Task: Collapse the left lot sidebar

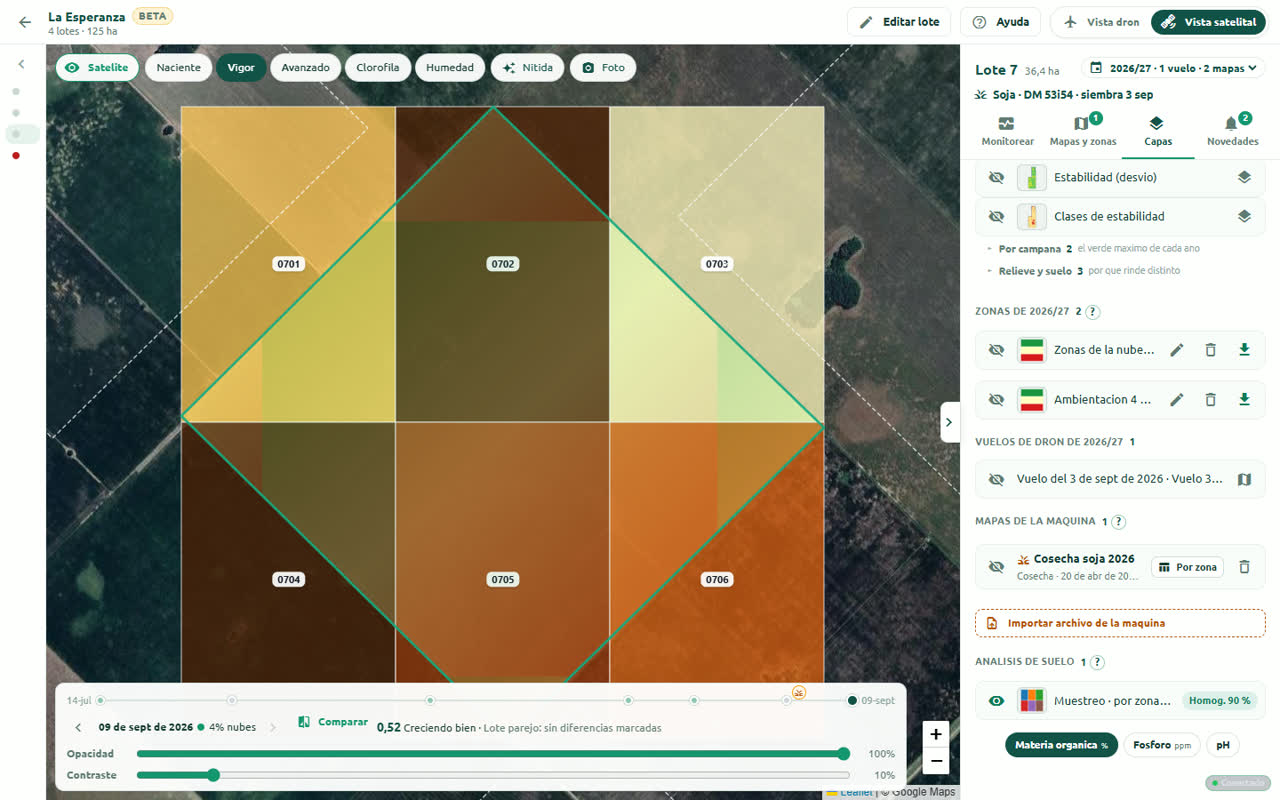Action: point(21,64)
